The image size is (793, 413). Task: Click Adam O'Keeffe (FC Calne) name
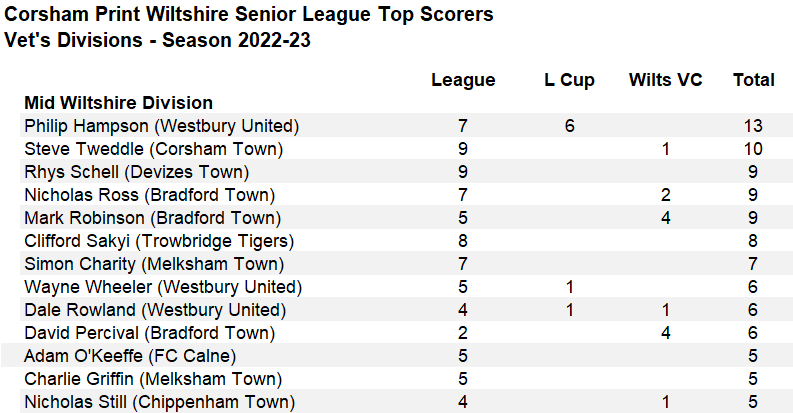click(130, 356)
